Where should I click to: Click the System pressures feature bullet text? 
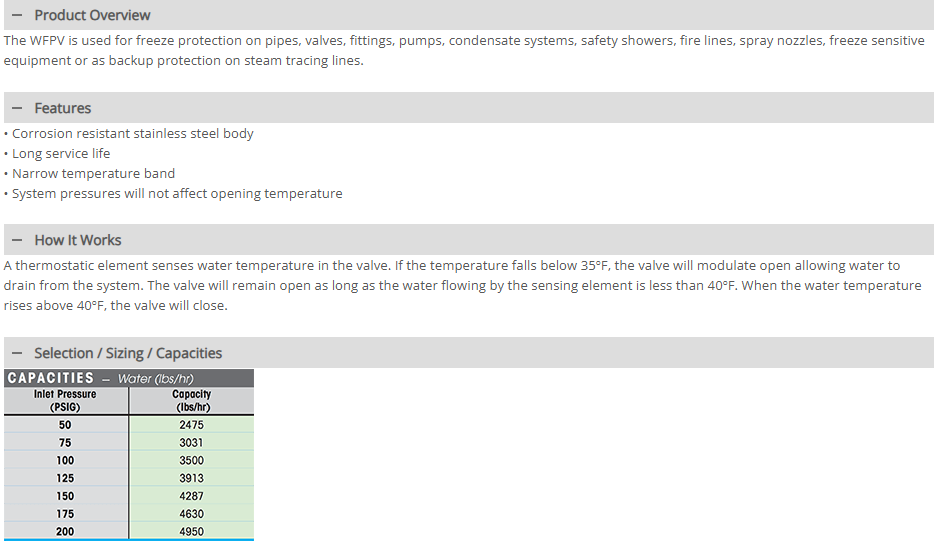point(177,194)
